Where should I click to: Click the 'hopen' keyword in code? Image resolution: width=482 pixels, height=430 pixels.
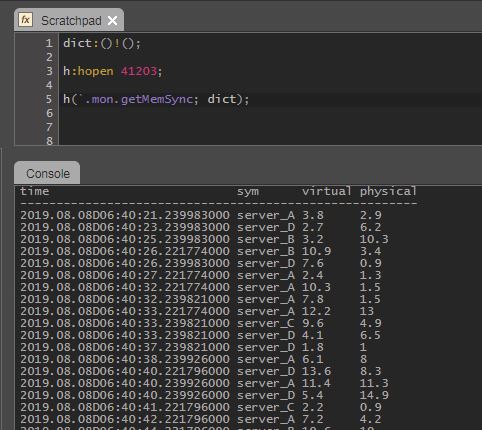(x=95, y=71)
